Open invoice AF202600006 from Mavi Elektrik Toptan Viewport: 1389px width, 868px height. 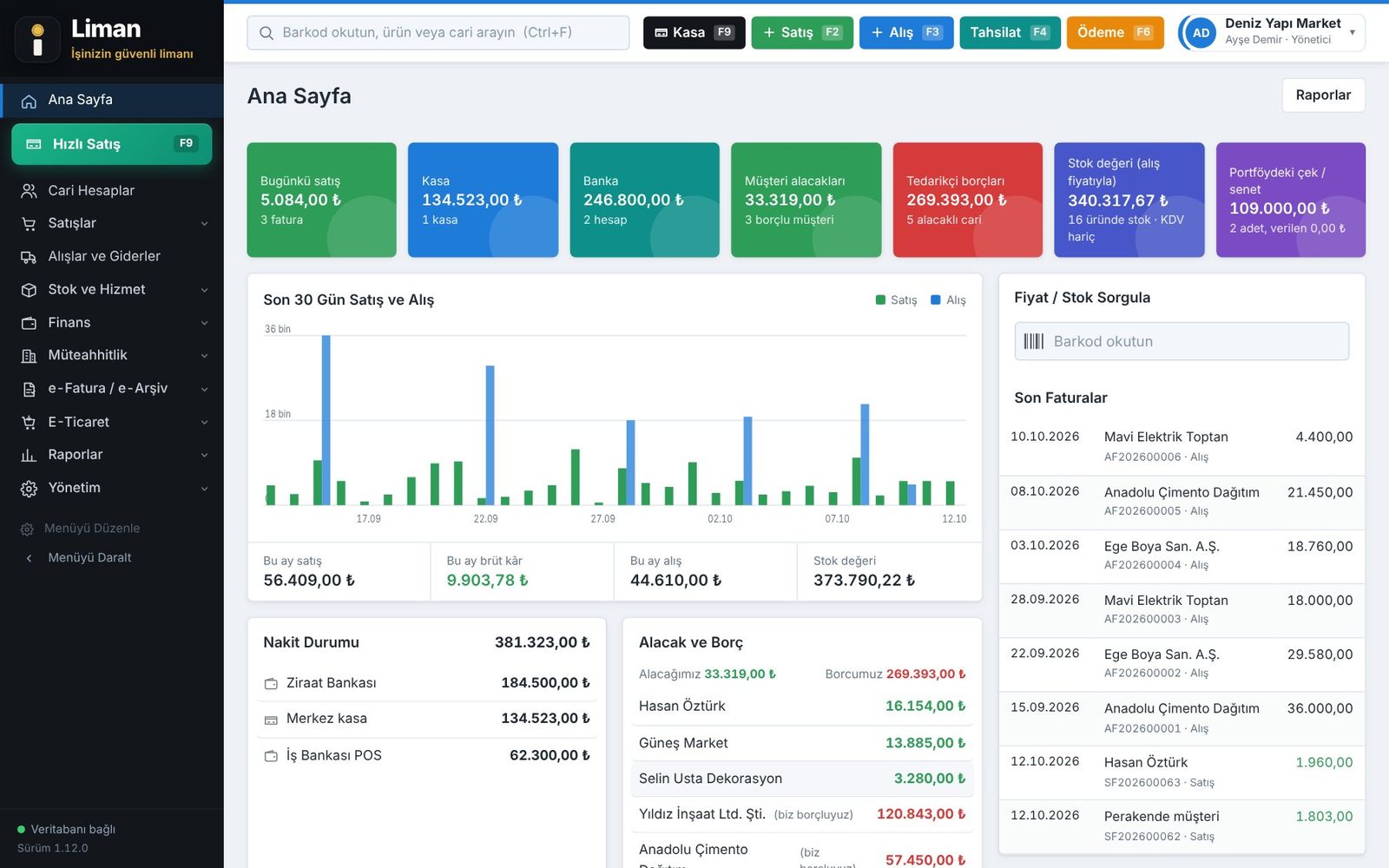[x=1182, y=446]
